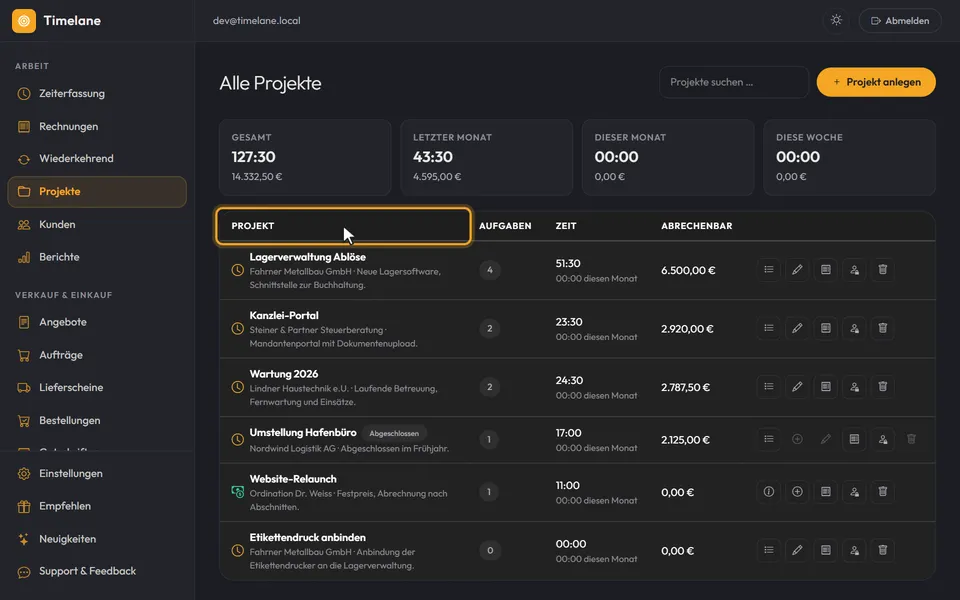
Task: Delete the Website-Relaunch project
Action: click(883, 492)
